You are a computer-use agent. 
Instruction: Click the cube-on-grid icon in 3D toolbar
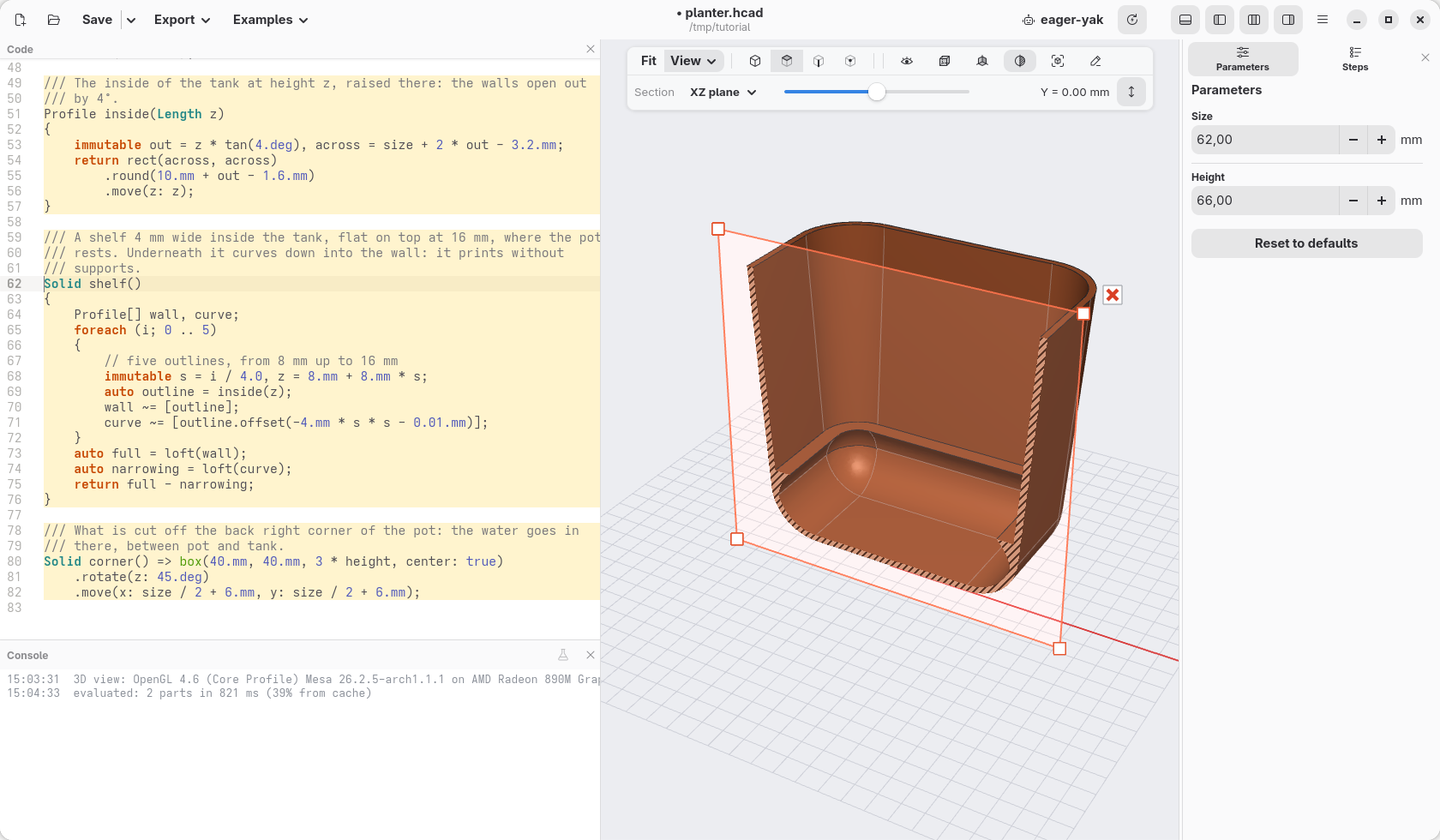tap(982, 61)
